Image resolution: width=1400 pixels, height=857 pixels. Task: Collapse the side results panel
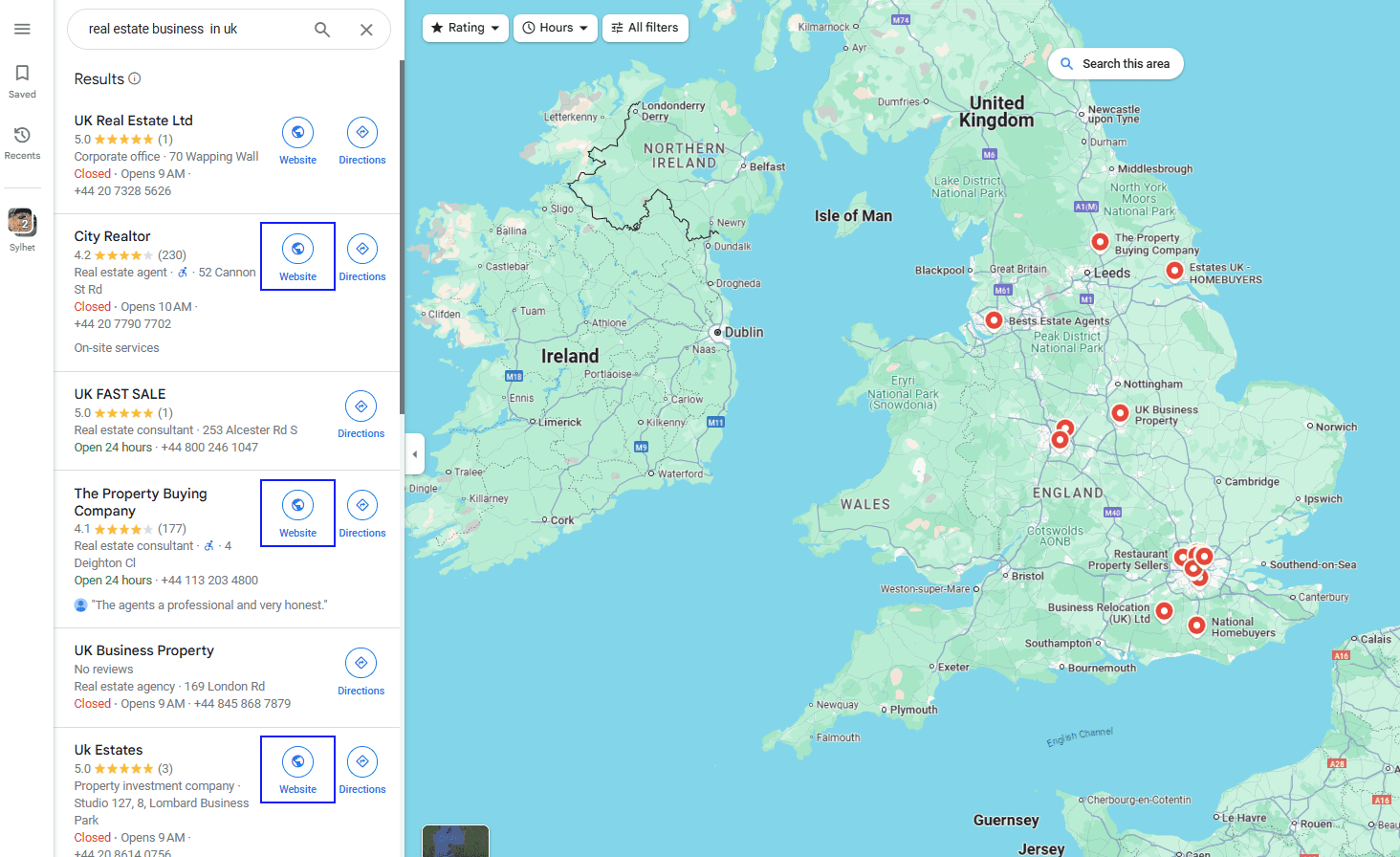(415, 454)
